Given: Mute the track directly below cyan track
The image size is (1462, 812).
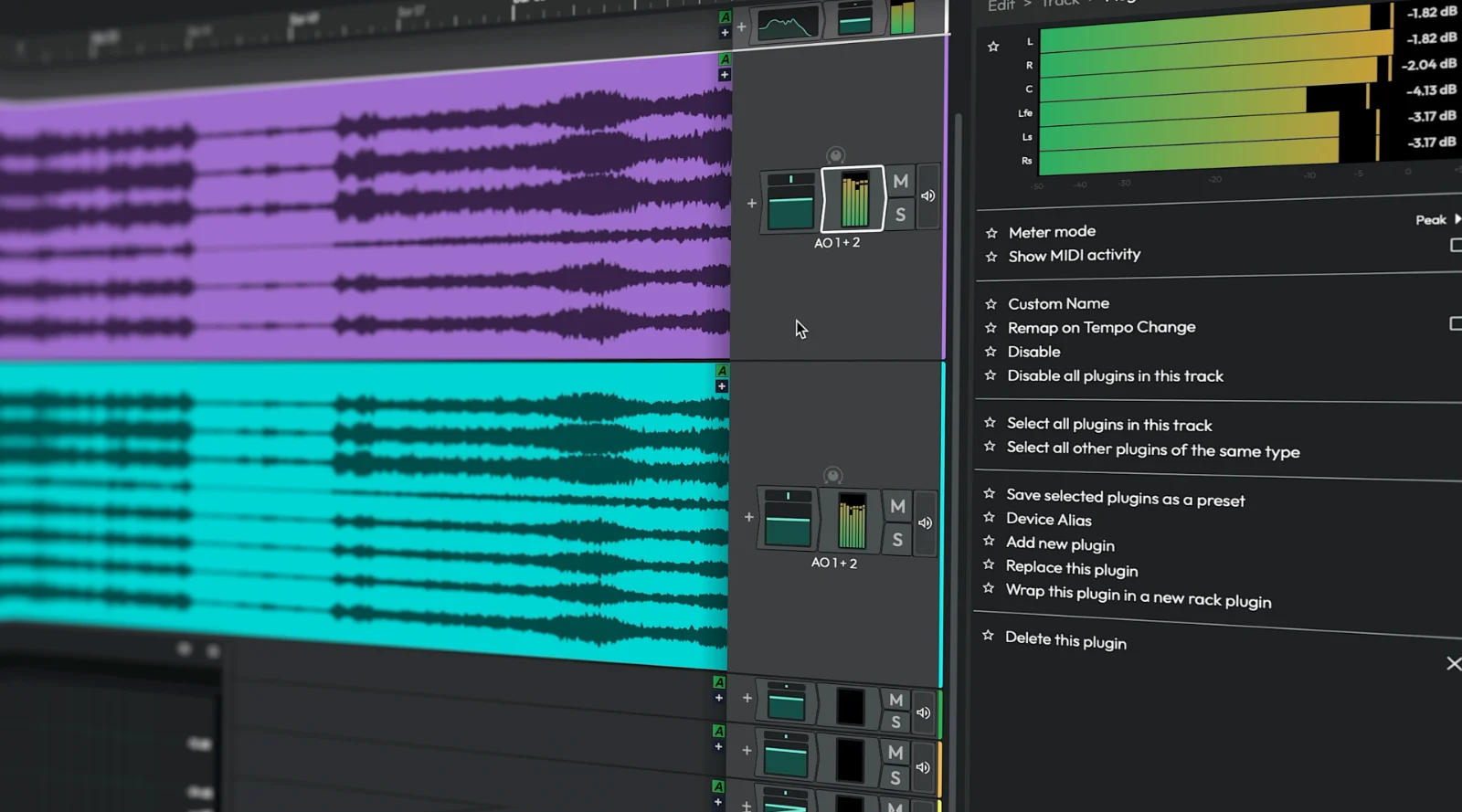Looking at the screenshot, I should pyautogui.click(x=896, y=701).
